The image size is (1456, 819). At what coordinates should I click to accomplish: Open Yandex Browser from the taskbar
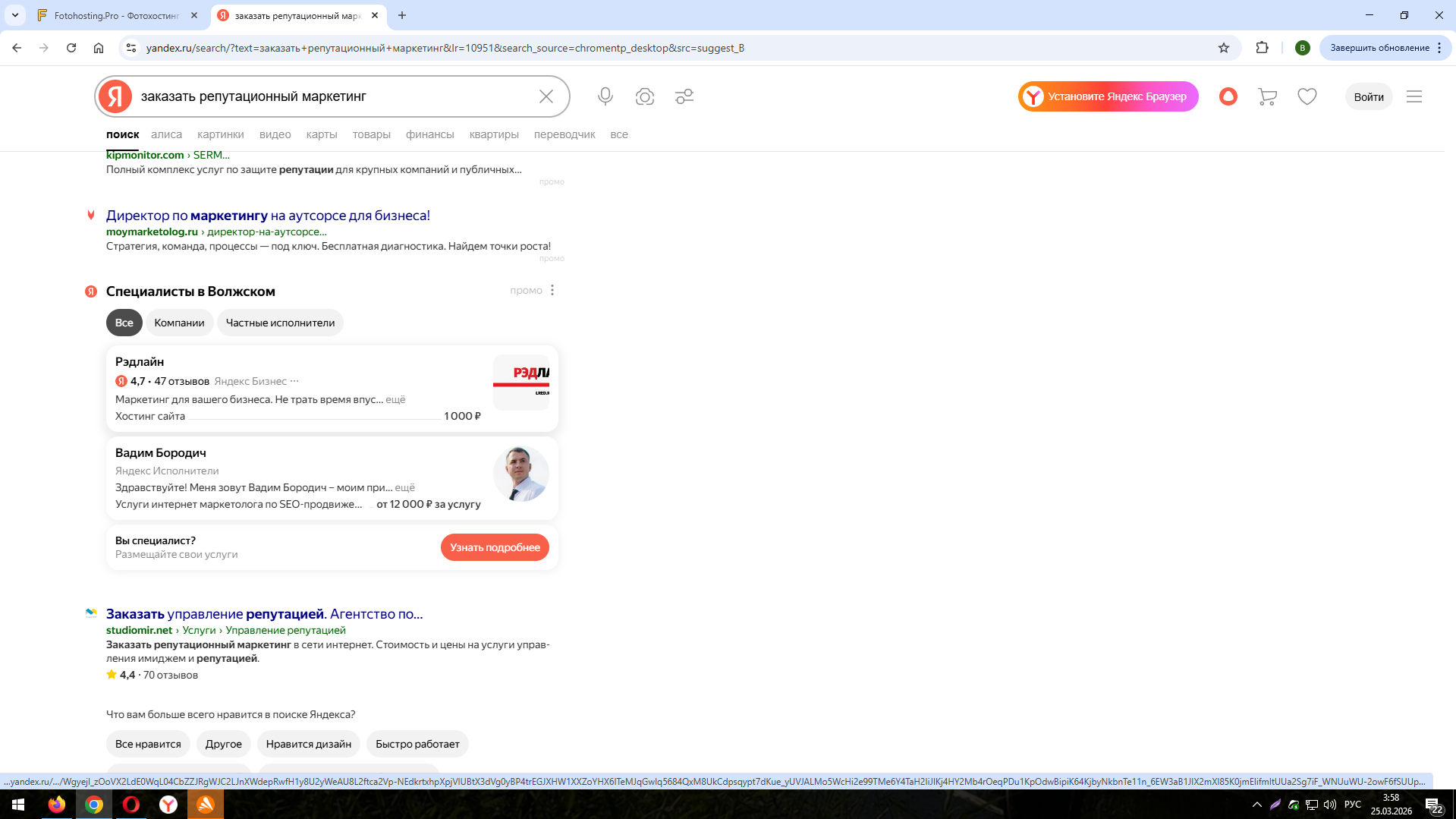click(168, 805)
